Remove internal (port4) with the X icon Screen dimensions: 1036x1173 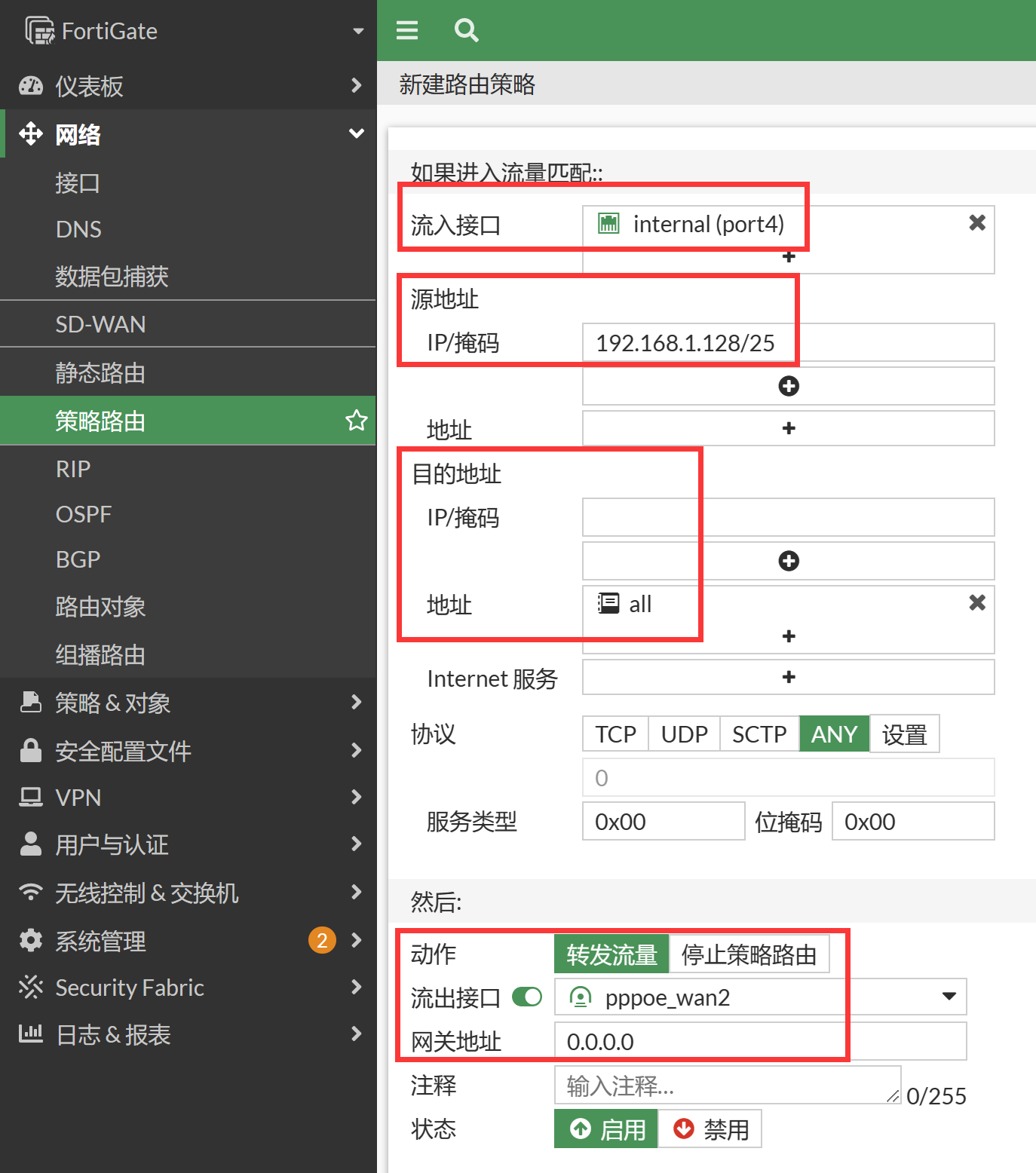[977, 222]
